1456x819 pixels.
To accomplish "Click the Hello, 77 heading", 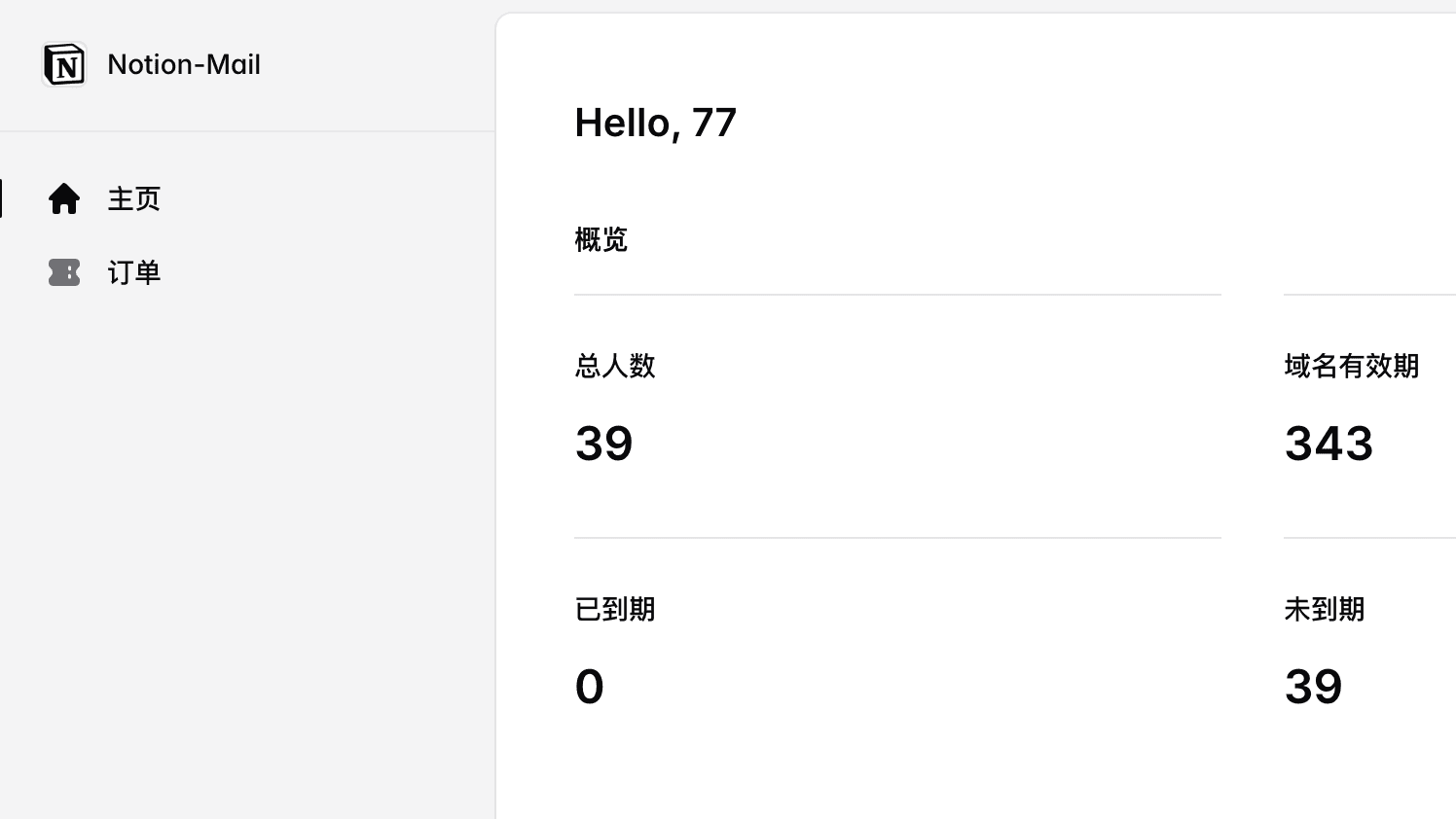I will click(x=655, y=123).
